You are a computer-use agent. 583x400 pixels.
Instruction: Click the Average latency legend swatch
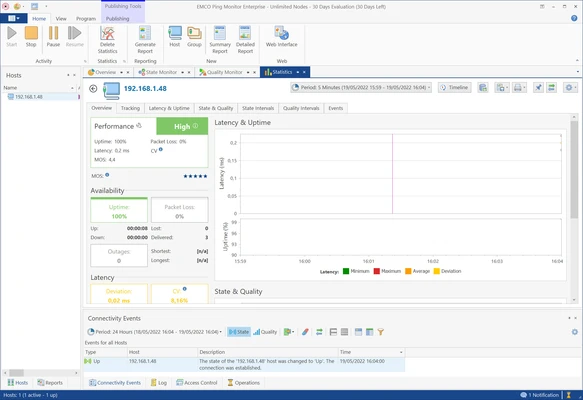(x=408, y=271)
